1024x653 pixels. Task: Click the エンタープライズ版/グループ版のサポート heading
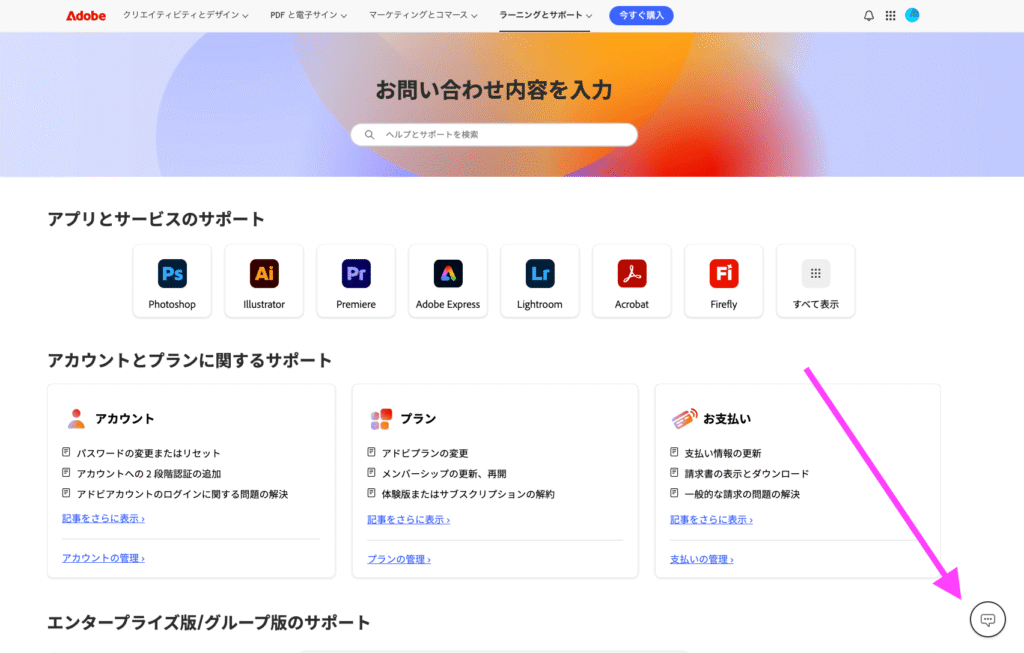(208, 623)
